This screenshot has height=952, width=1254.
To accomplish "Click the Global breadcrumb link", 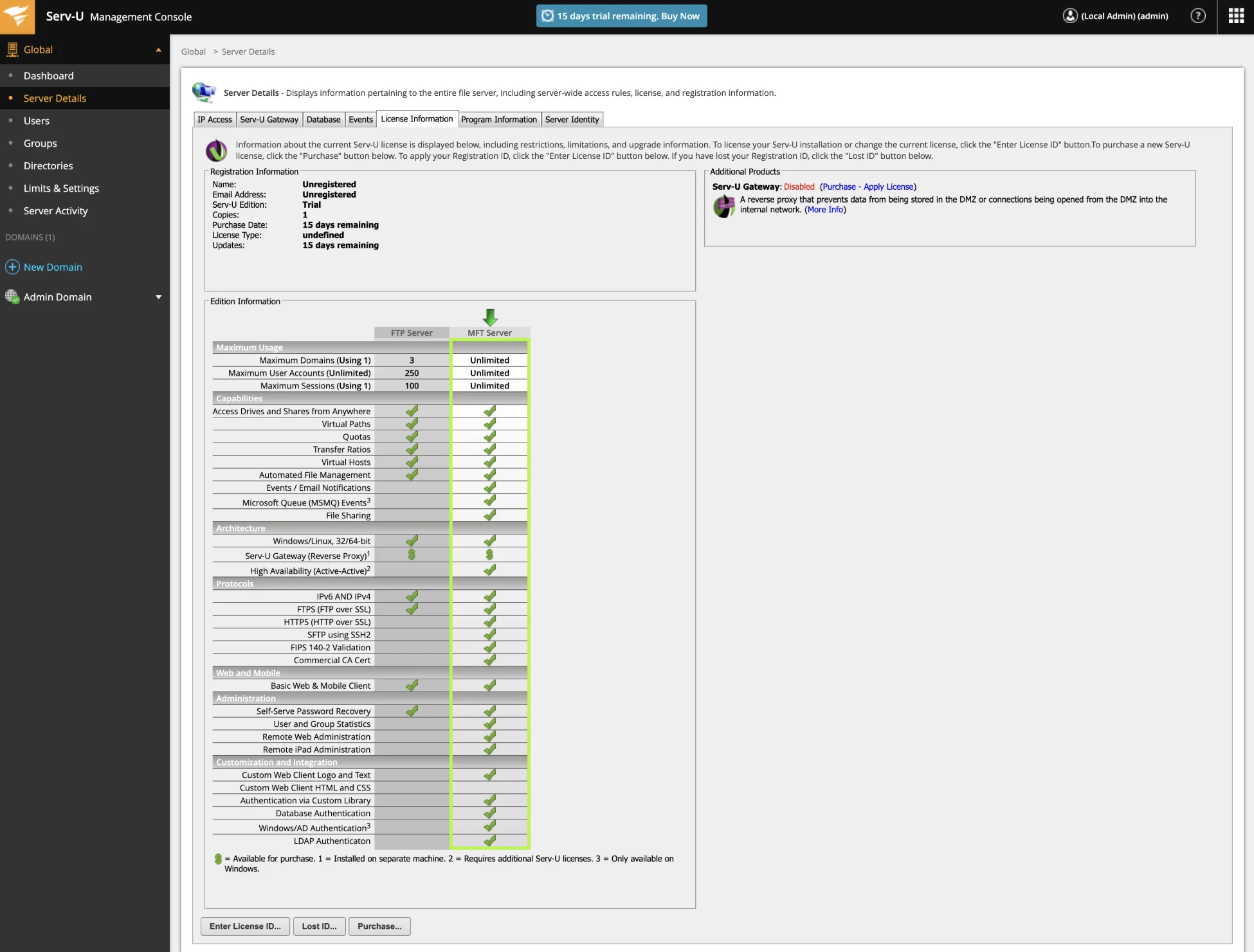I will pos(193,51).
